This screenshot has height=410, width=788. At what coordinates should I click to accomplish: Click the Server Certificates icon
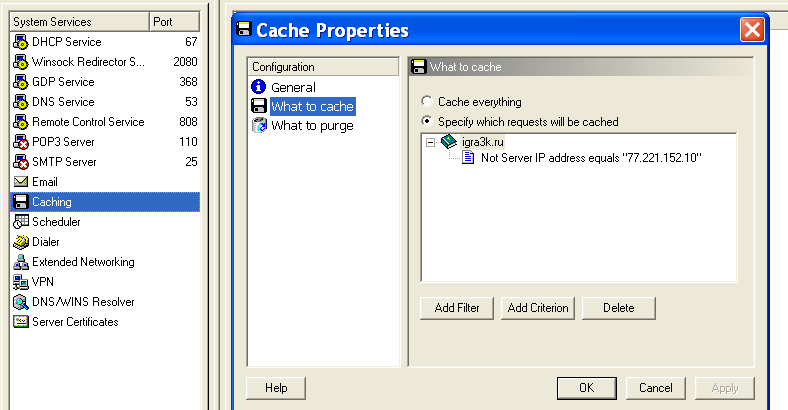21,322
